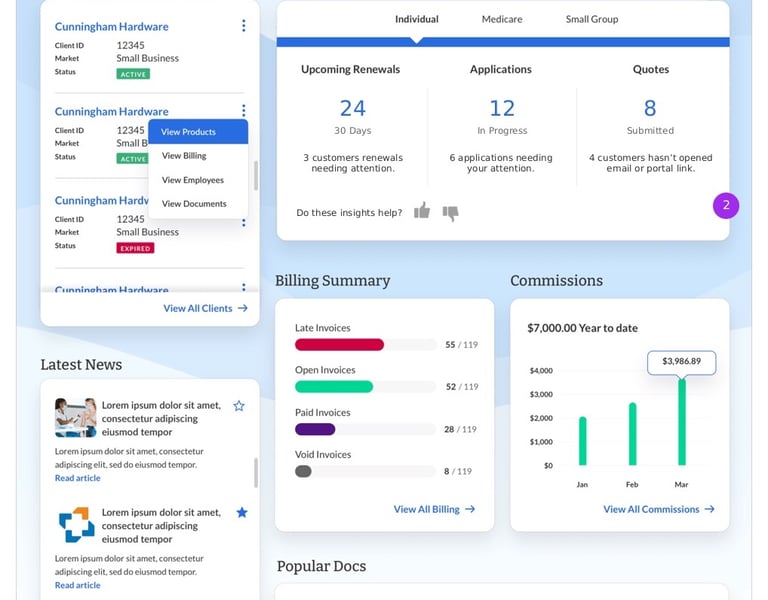
Task: Click the thumbs up insights icon
Action: 422,211
